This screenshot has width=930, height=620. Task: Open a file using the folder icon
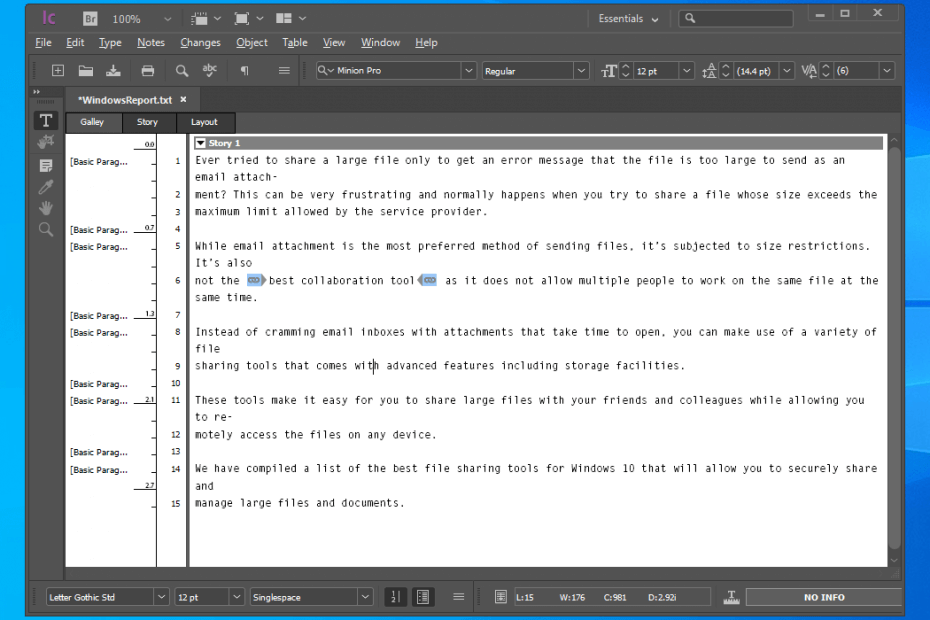click(x=86, y=70)
